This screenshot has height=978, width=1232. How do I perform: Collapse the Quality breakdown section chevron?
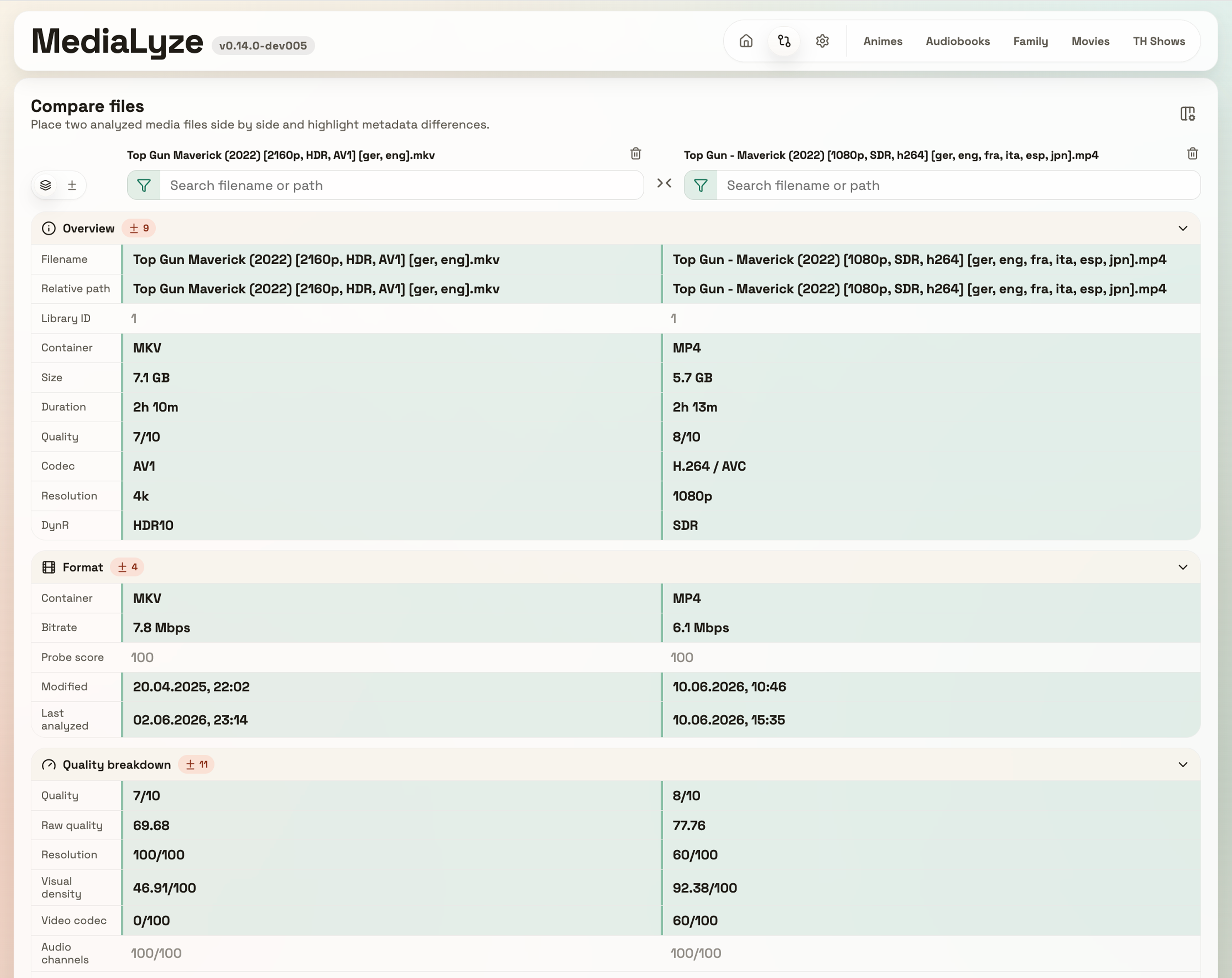[1183, 765]
